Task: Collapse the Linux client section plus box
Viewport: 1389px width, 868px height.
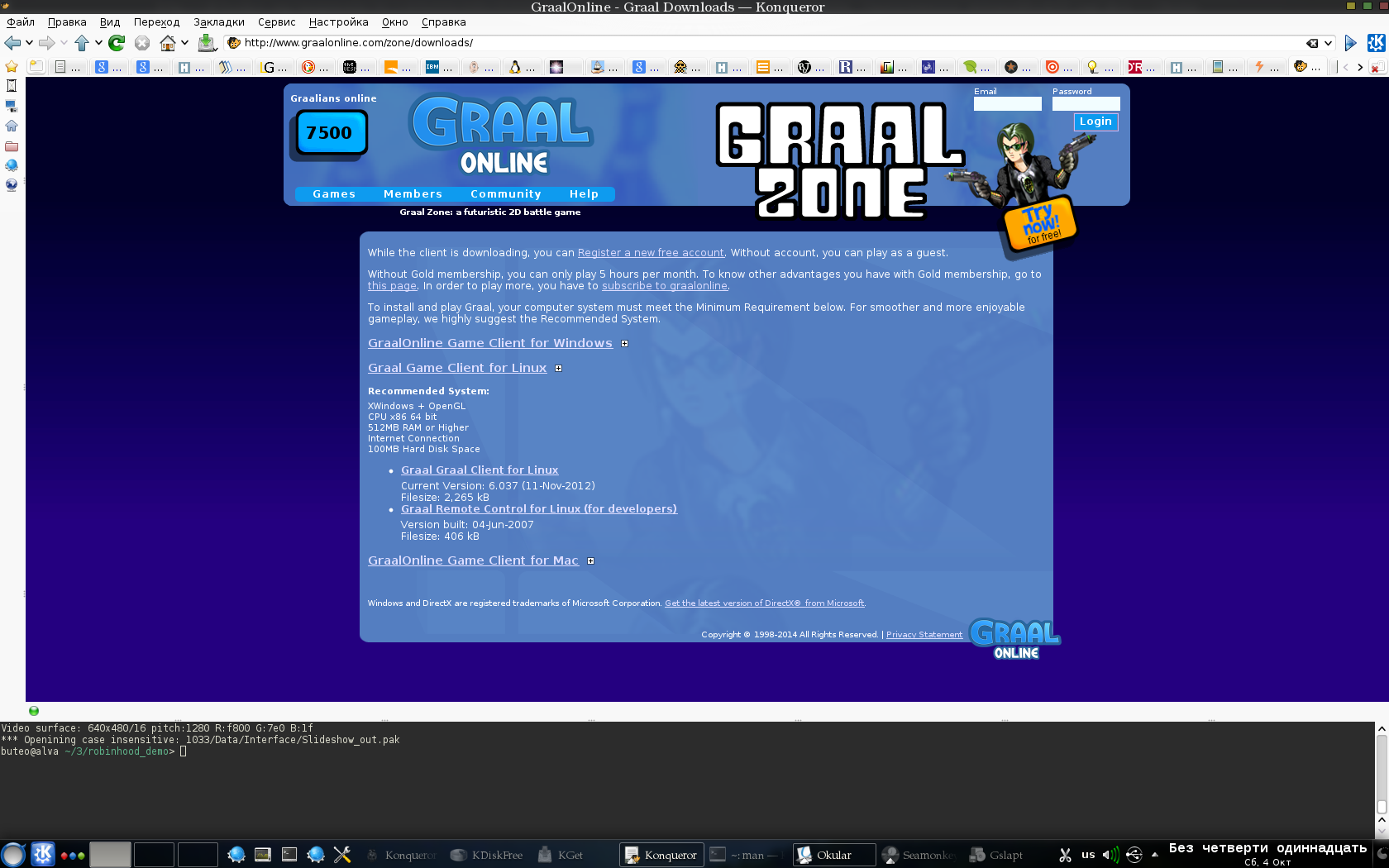Action: point(558,369)
